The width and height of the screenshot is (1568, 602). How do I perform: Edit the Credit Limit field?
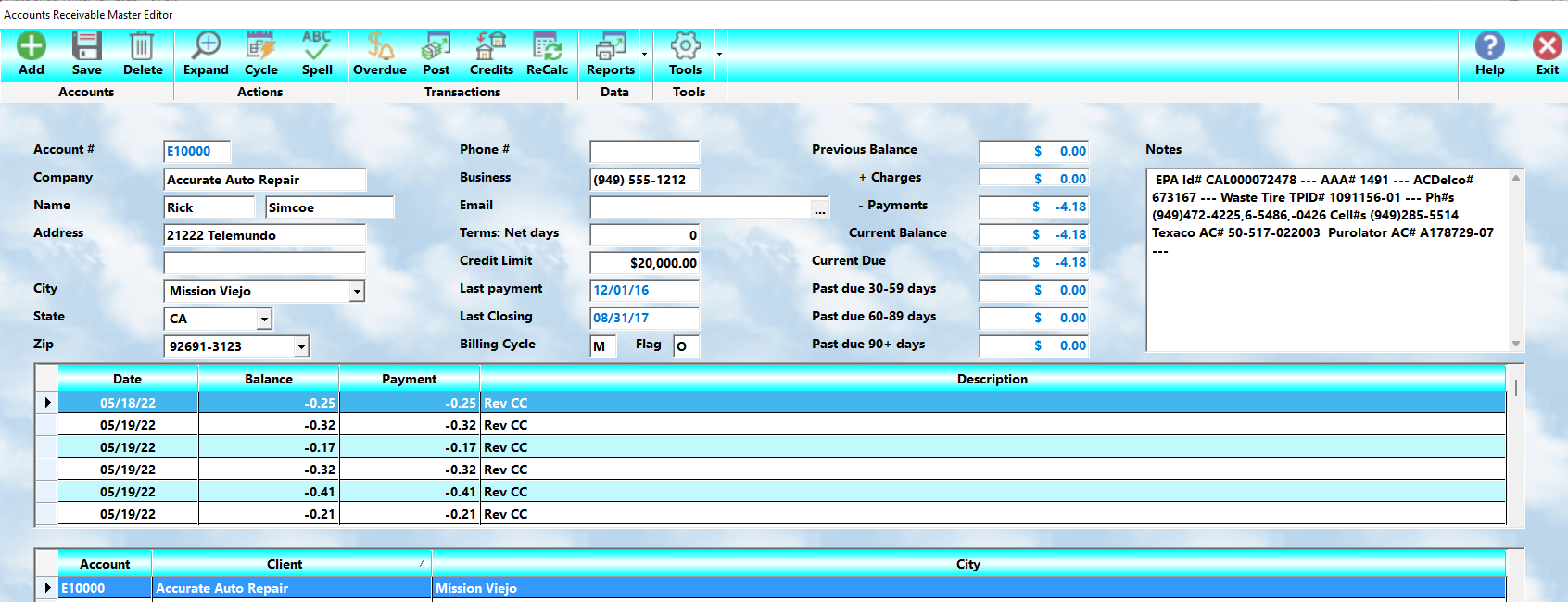(x=645, y=263)
